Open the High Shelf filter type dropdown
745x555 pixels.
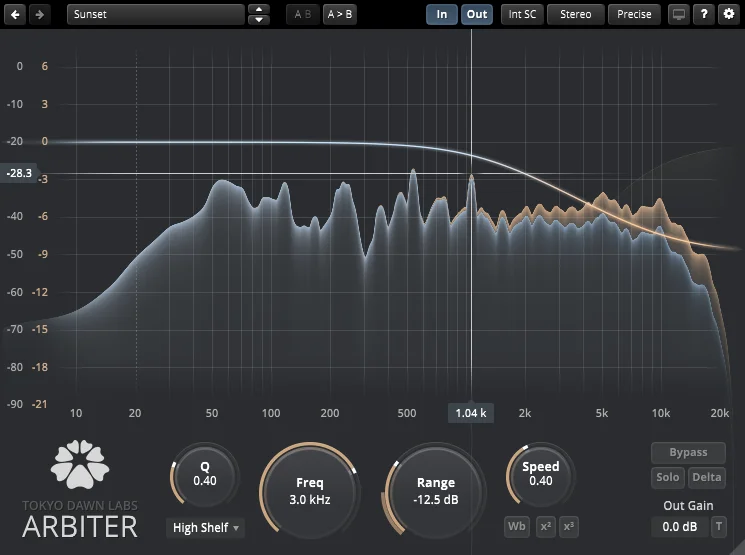tap(206, 527)
